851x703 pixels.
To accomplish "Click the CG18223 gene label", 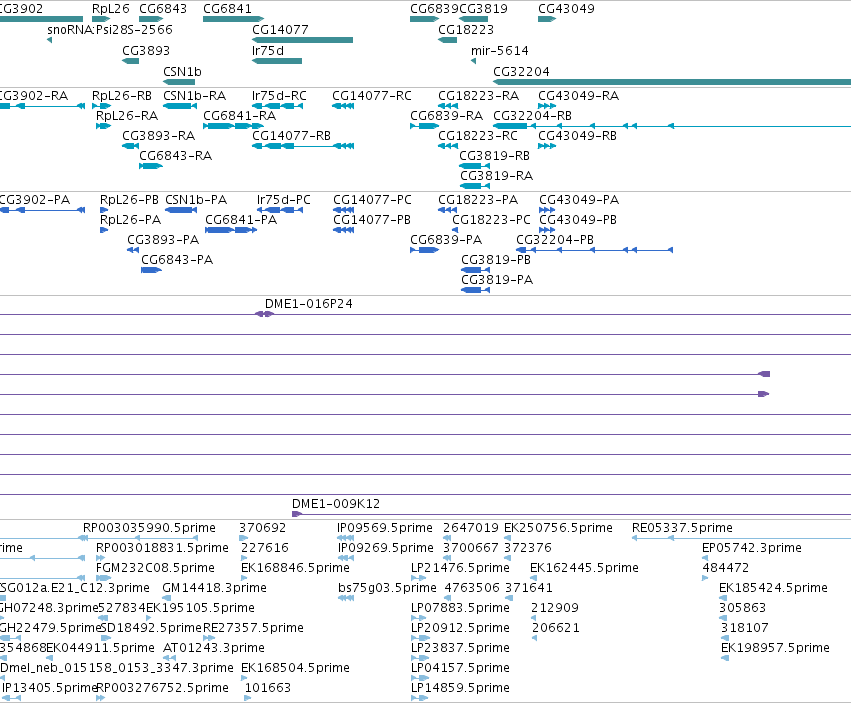I will click(x=466, y=30).
